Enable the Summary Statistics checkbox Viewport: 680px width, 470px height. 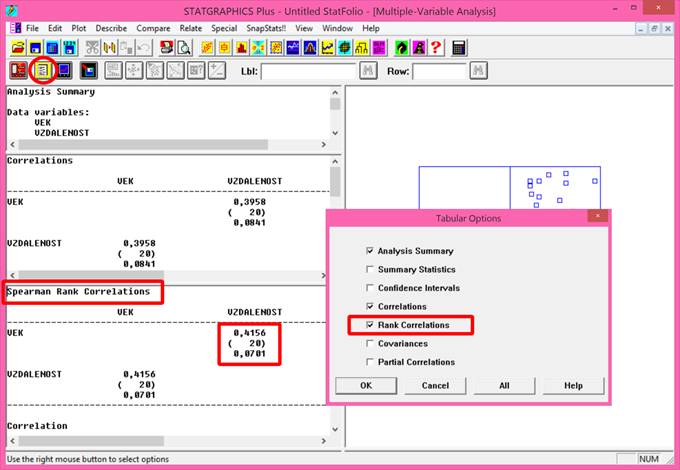coord(369,269)
